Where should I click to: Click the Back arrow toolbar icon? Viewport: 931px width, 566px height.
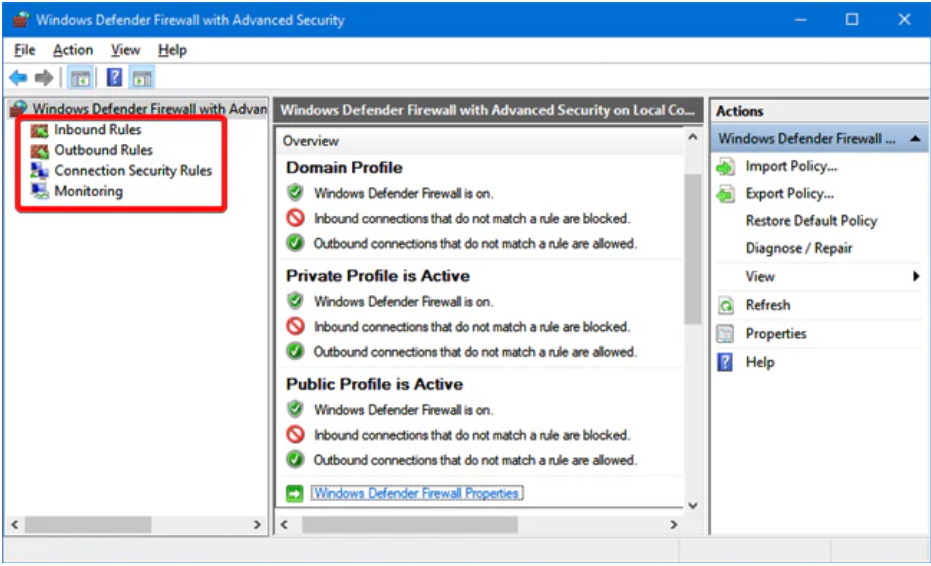click(18, 77)
